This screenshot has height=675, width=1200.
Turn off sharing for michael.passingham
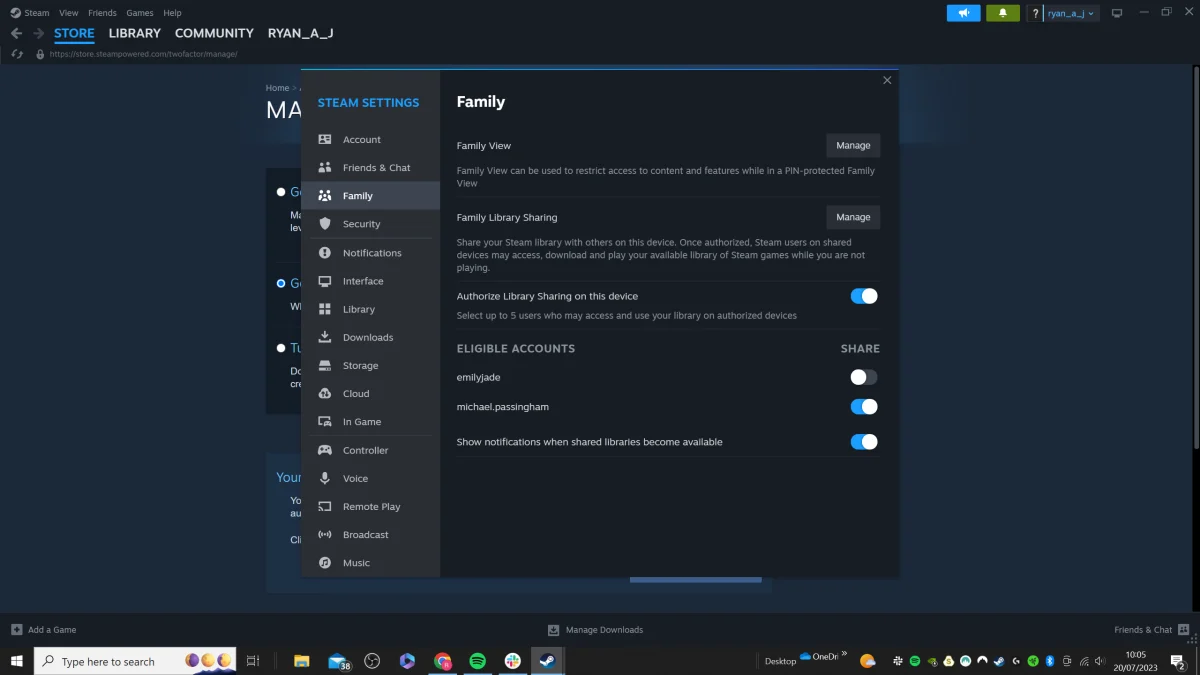tap(863, 407)
